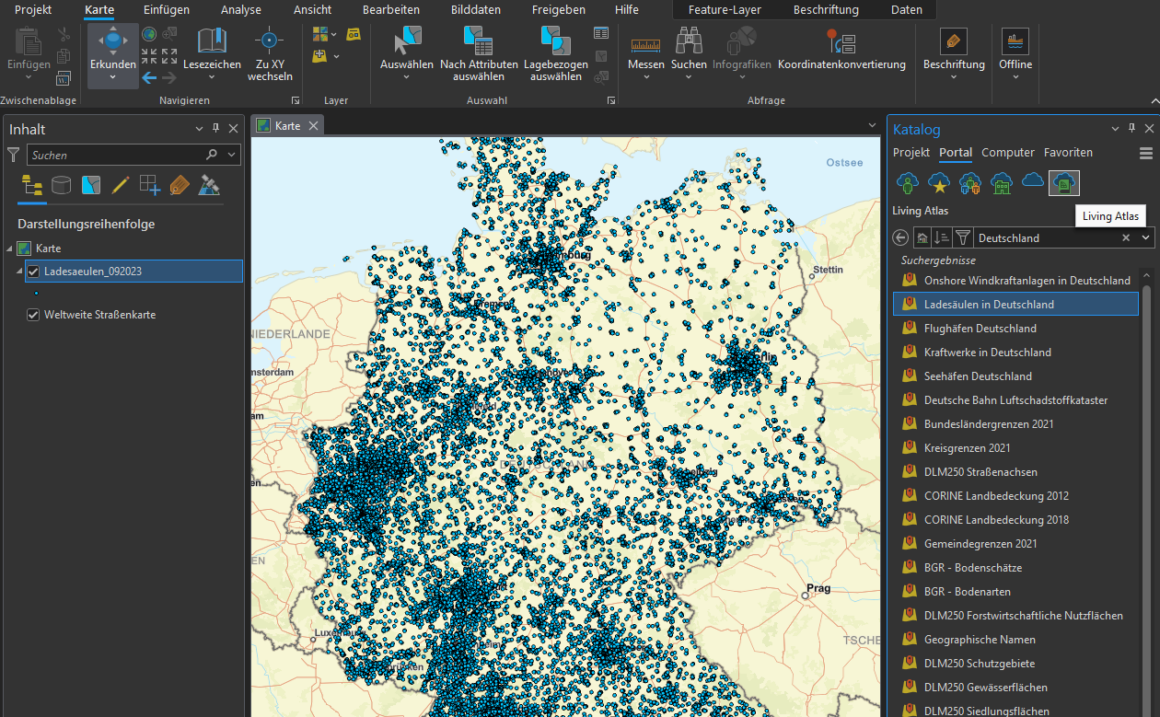Open Inhalt search options dropdown
The width and height of the screenshot is (1160, 717).
click(x=232, y=155)
